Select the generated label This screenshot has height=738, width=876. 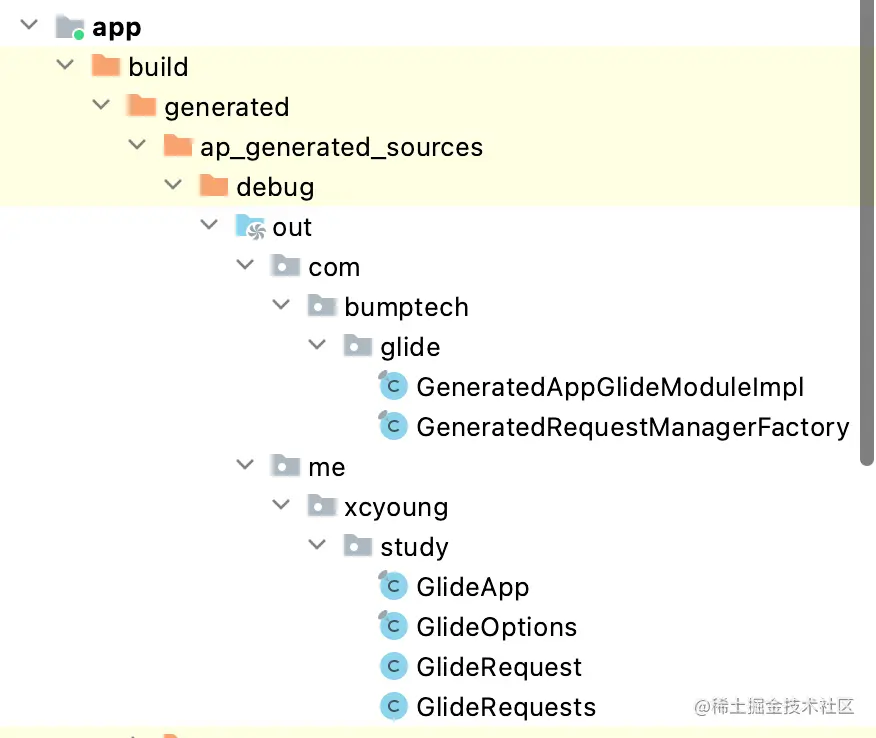point(227,107)
